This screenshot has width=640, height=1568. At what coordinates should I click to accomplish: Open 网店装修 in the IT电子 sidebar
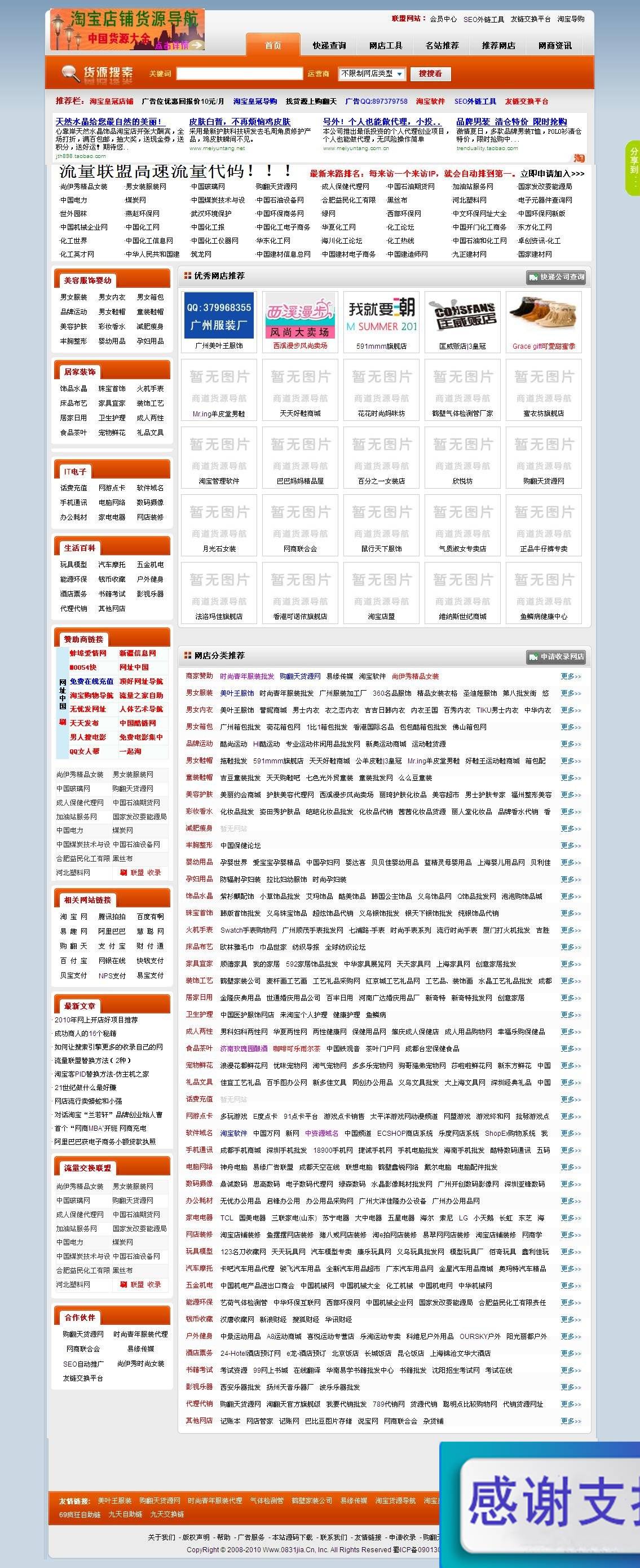pos(150,517)
